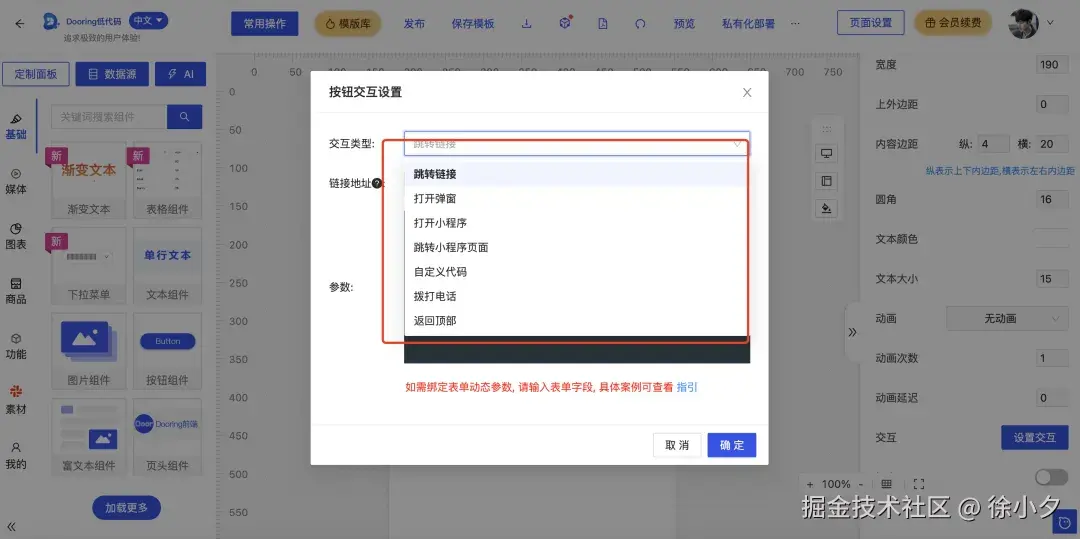
Task: Click the 文本颜色 color swatch
Action: [1052, 239]
